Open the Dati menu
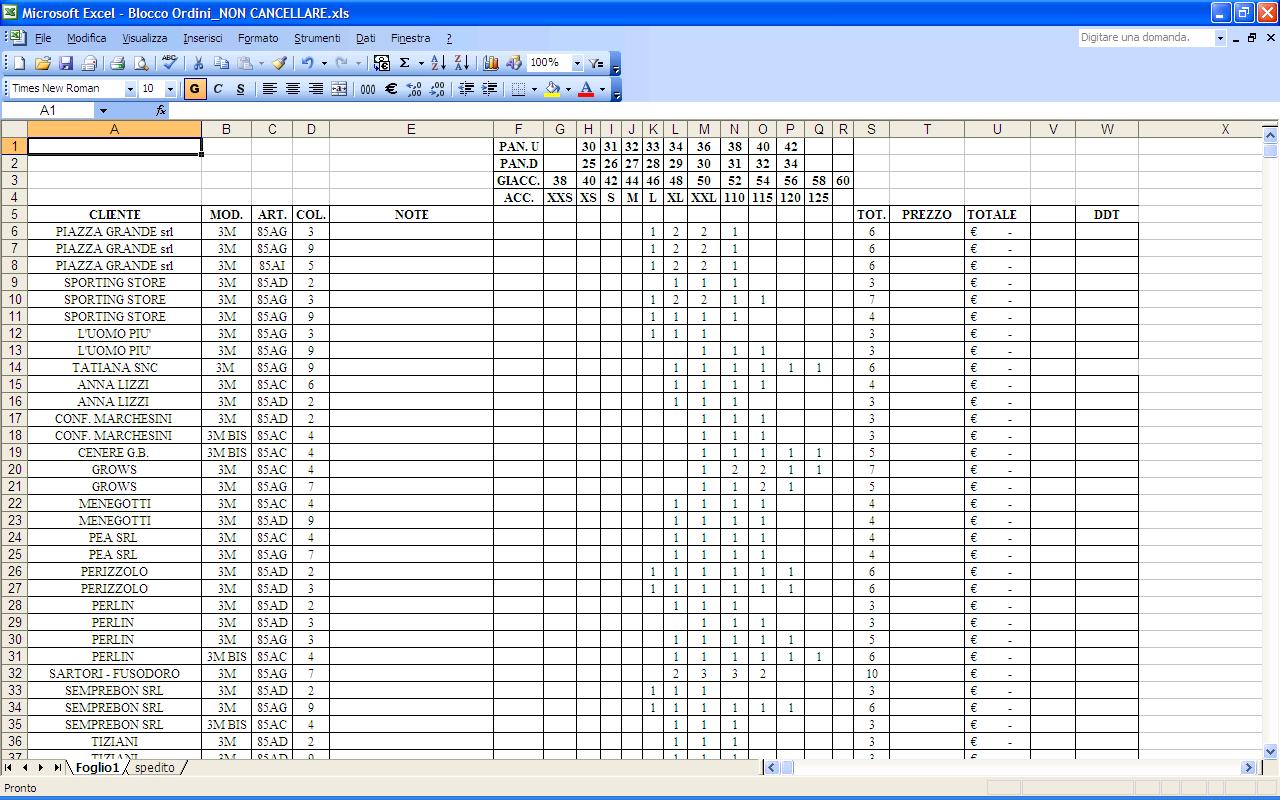 coord(365,38)
